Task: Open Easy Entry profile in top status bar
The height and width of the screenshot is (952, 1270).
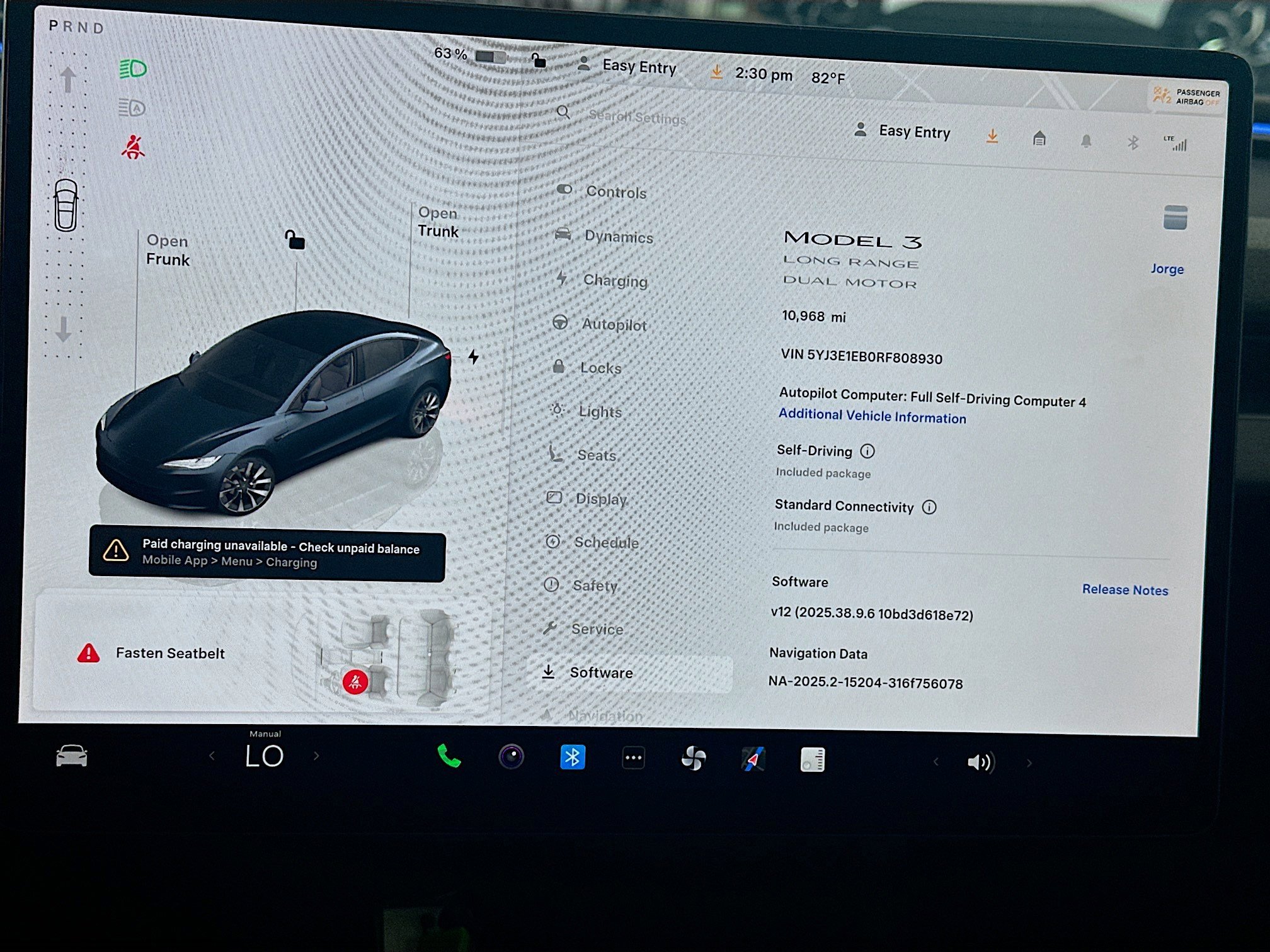Action: [627, 65]
